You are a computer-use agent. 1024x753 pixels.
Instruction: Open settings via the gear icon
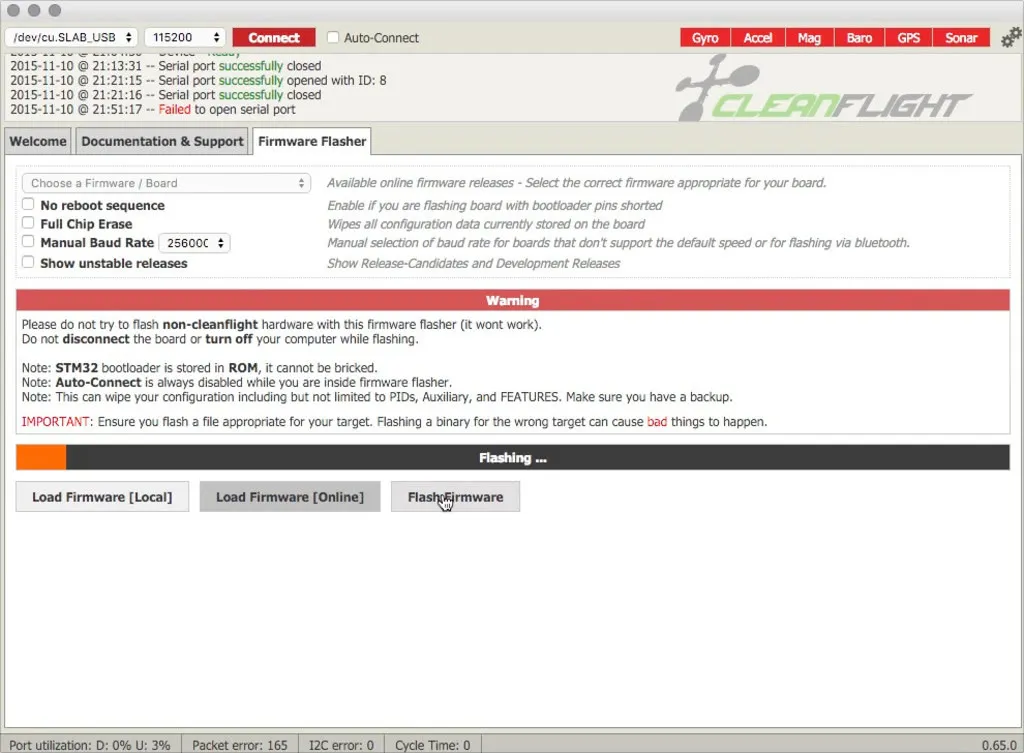(x=1011, y=38)
